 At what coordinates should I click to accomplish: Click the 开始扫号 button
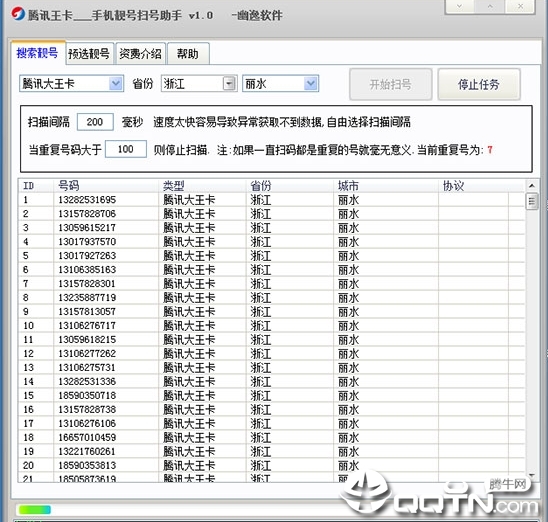[390, 84]
